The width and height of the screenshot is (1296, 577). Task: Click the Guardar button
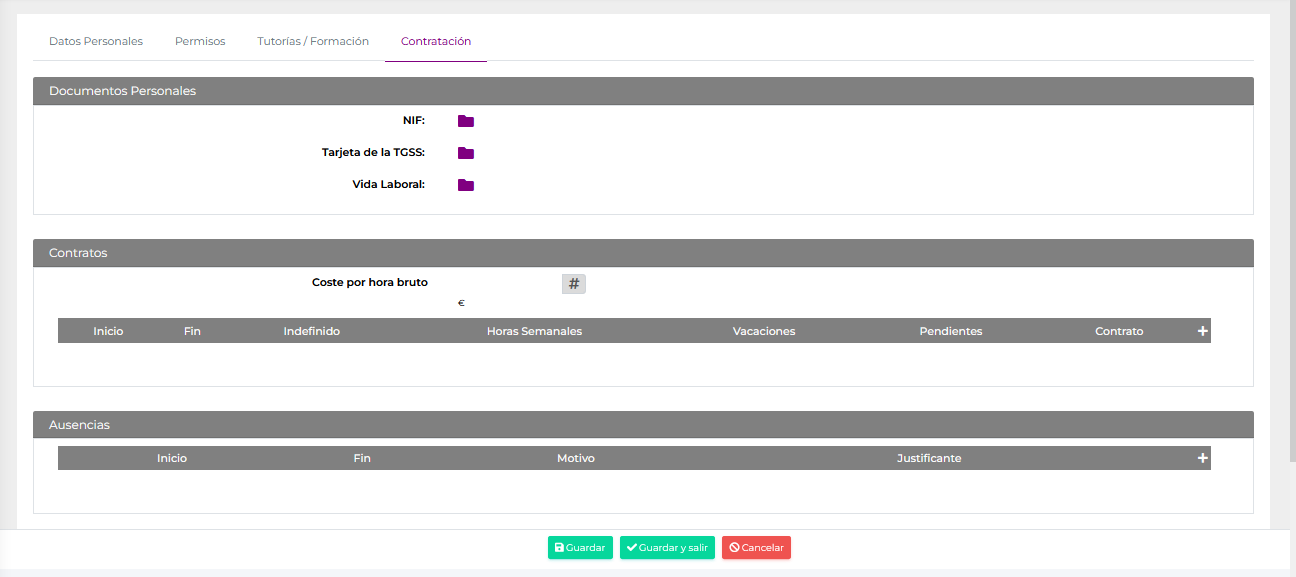click(x=580, y=548)
